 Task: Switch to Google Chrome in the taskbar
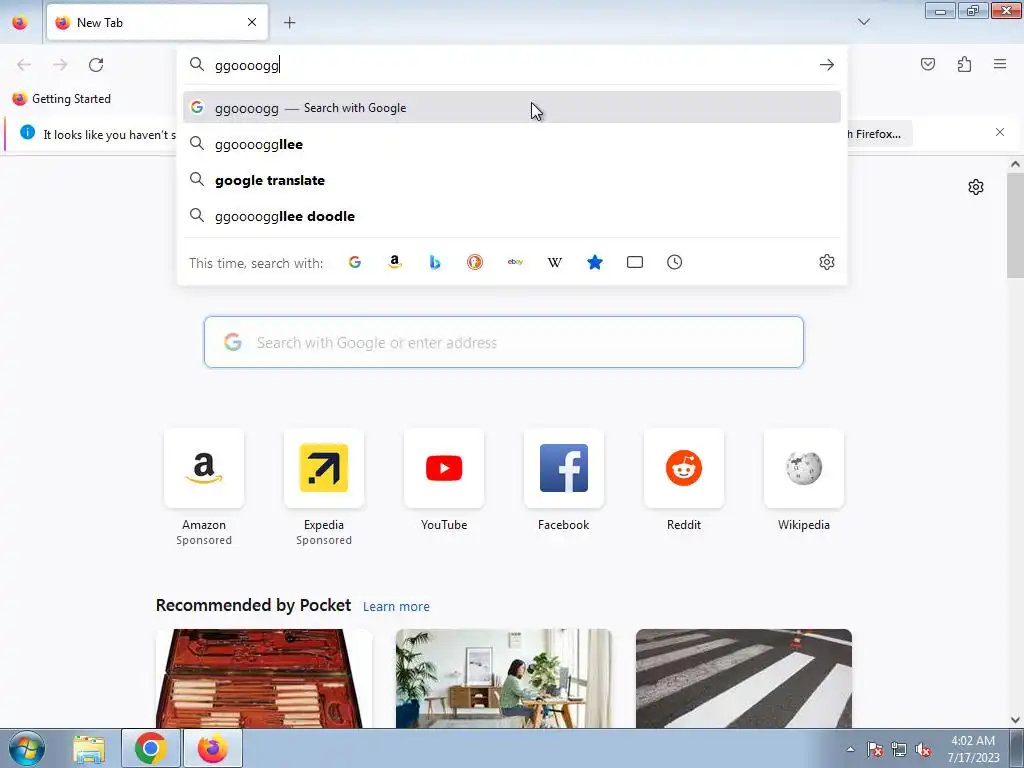[x=151, y=748]
